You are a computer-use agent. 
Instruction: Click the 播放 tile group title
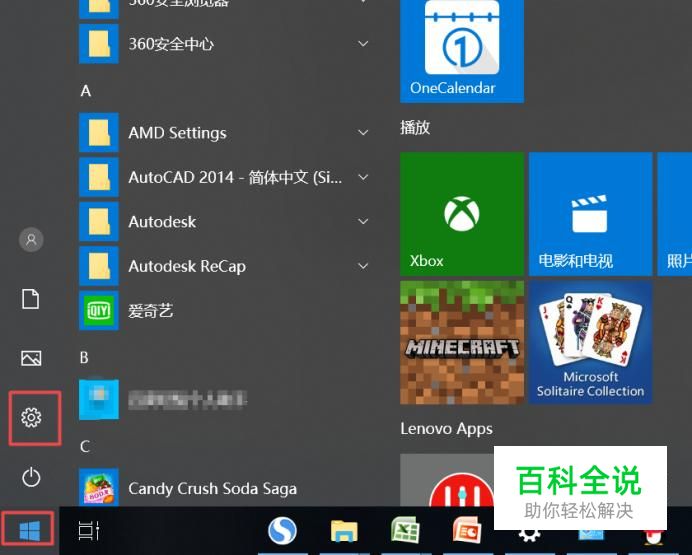(415, 128)
